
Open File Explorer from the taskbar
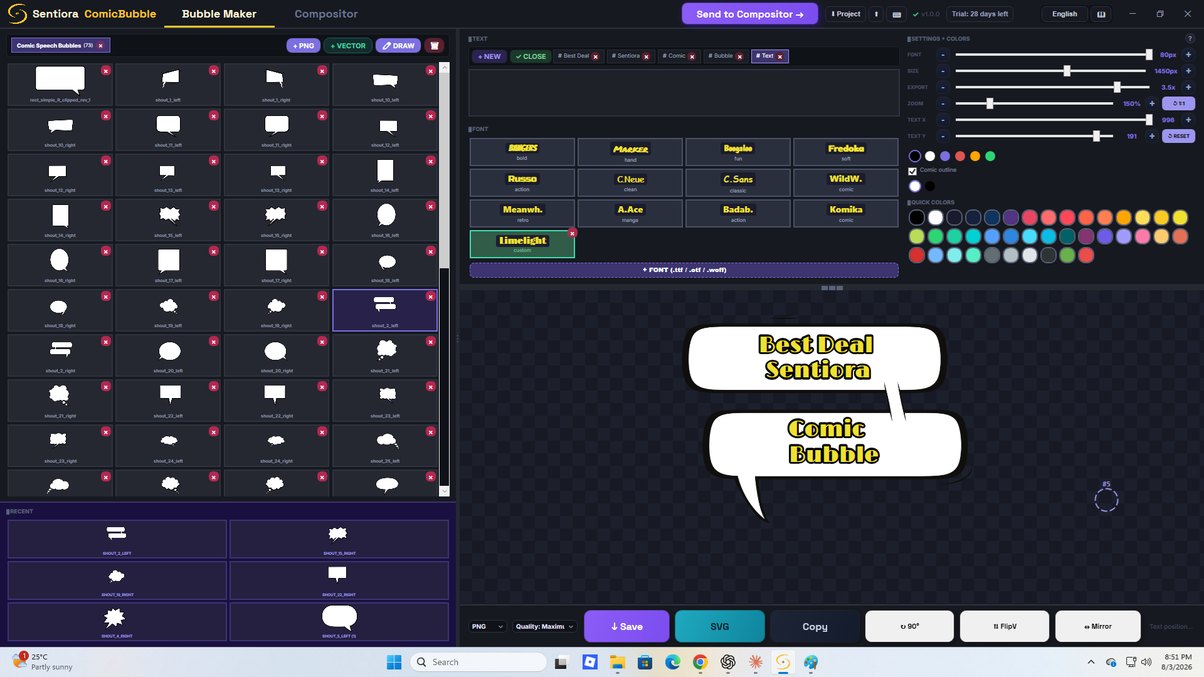click(617, 662)
